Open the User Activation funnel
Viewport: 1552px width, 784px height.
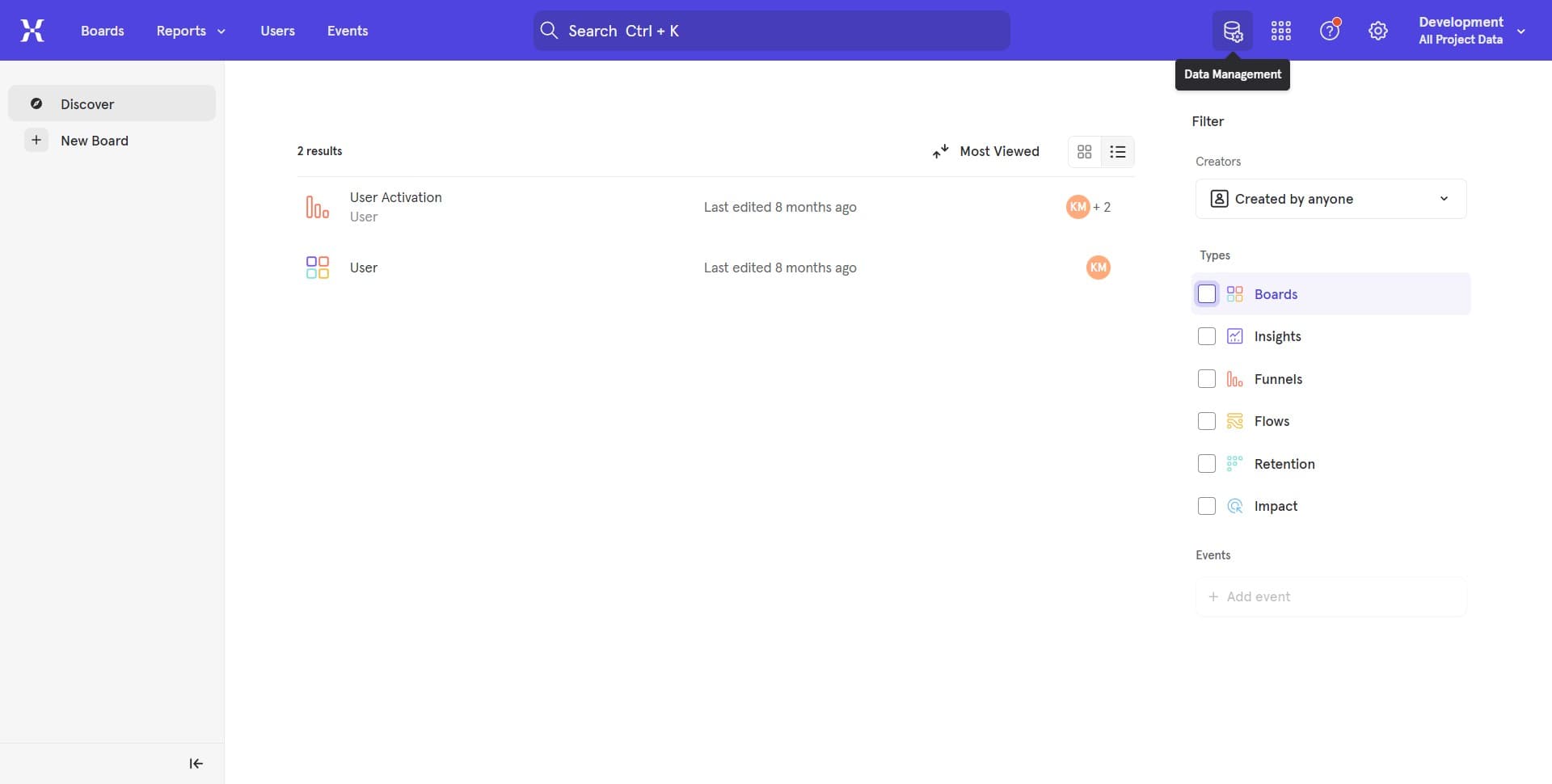pos(395,196)
